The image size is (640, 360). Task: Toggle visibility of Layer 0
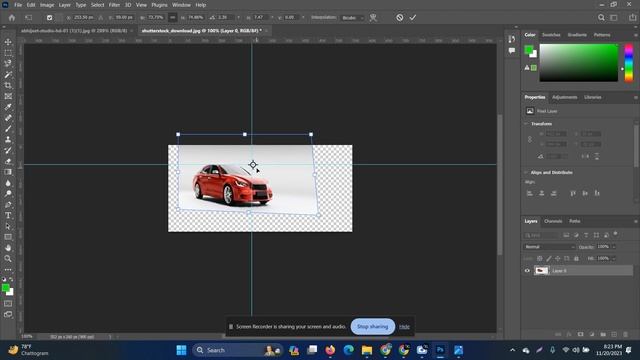527,271
